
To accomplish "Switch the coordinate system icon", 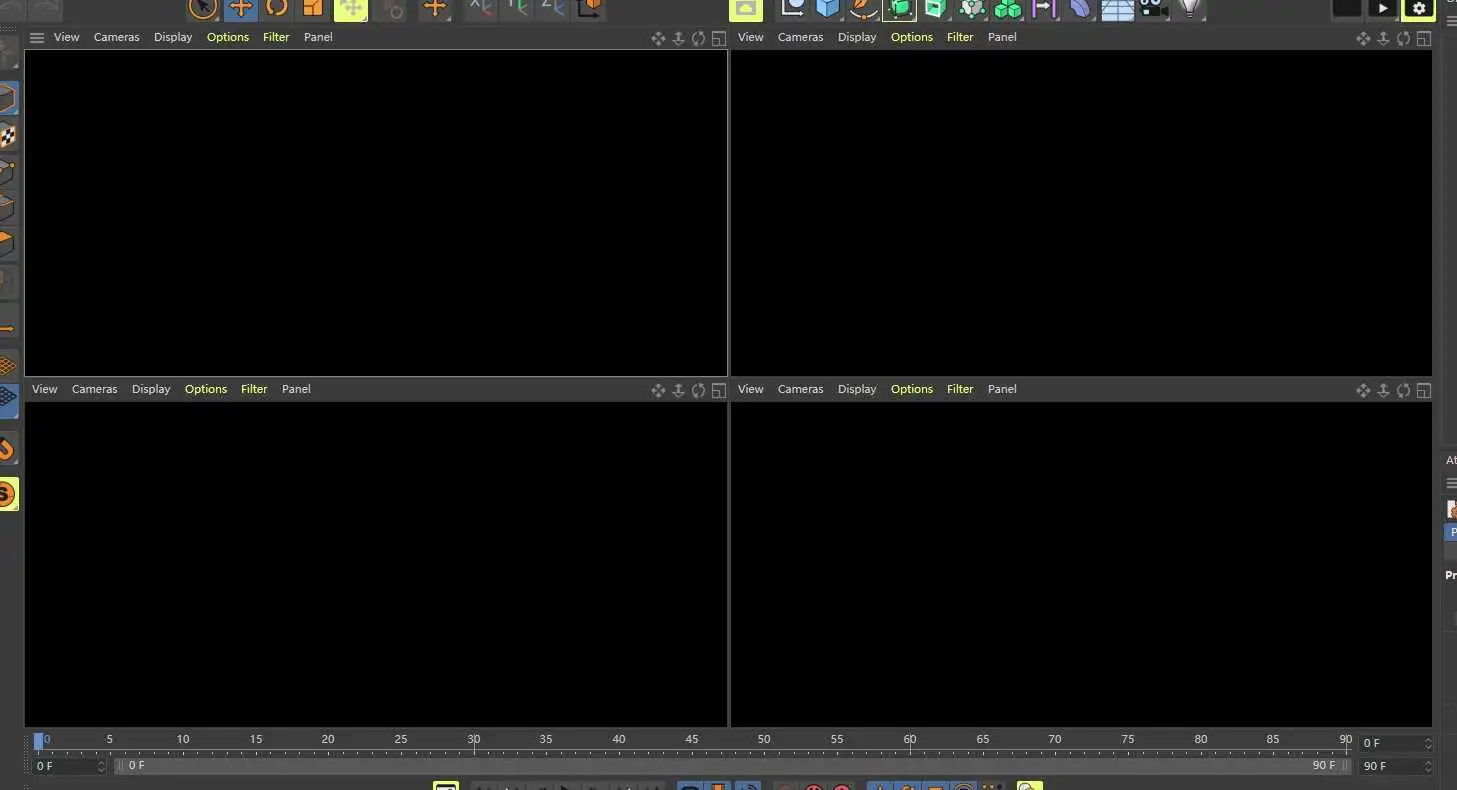I will point(590,9).
